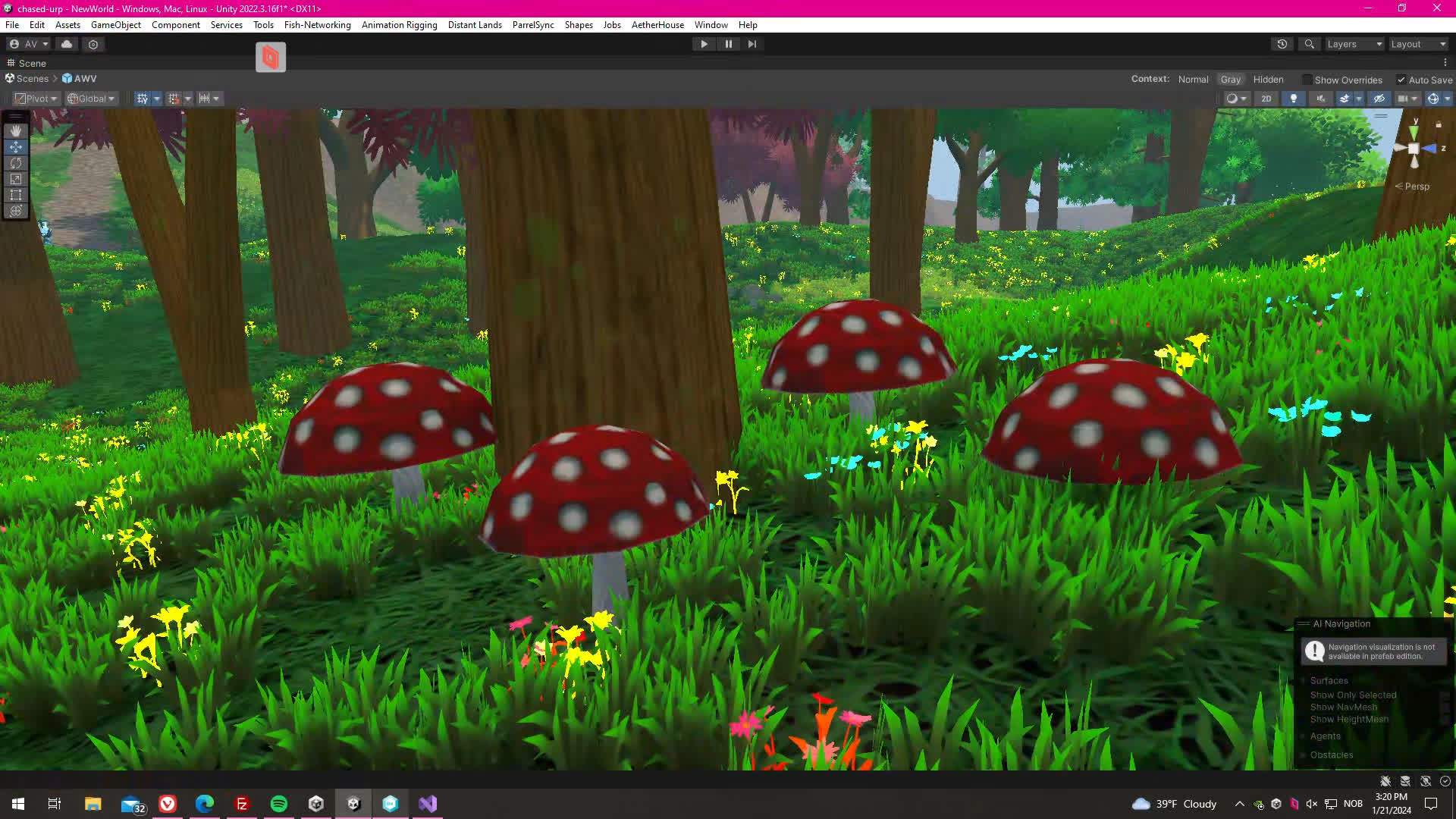This screenshot has height=819, width=1456.
Task: Click the Scenes breadcrumb link
Action: 32,79
